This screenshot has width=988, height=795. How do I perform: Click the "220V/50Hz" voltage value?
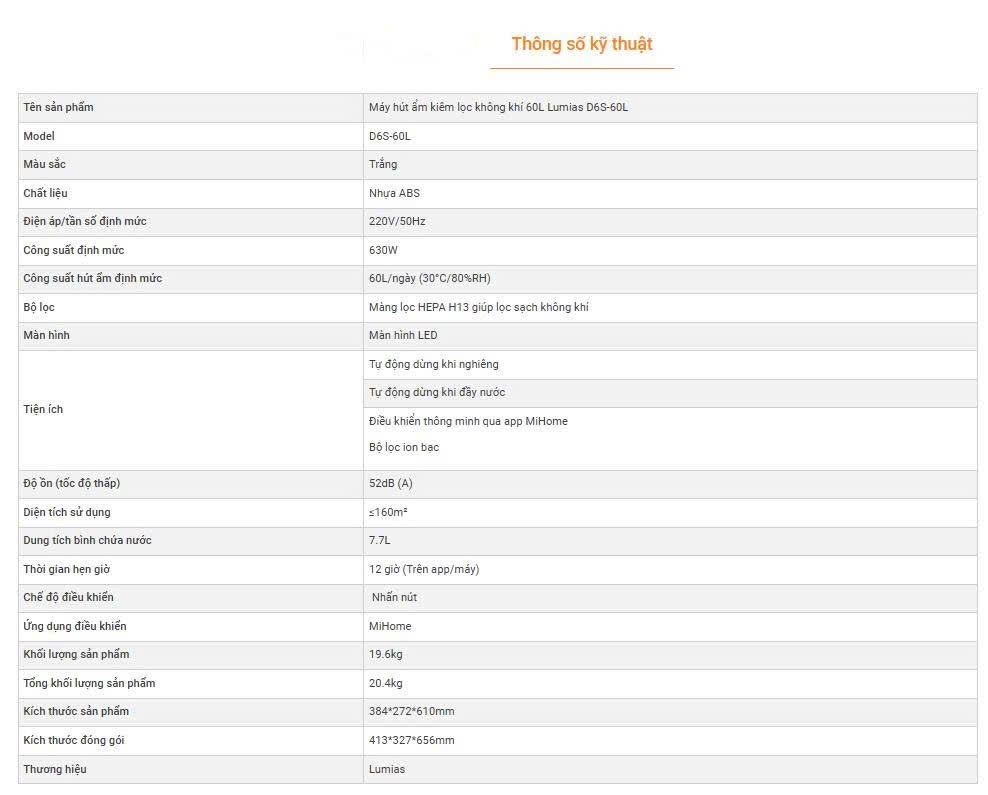[397, 221]
